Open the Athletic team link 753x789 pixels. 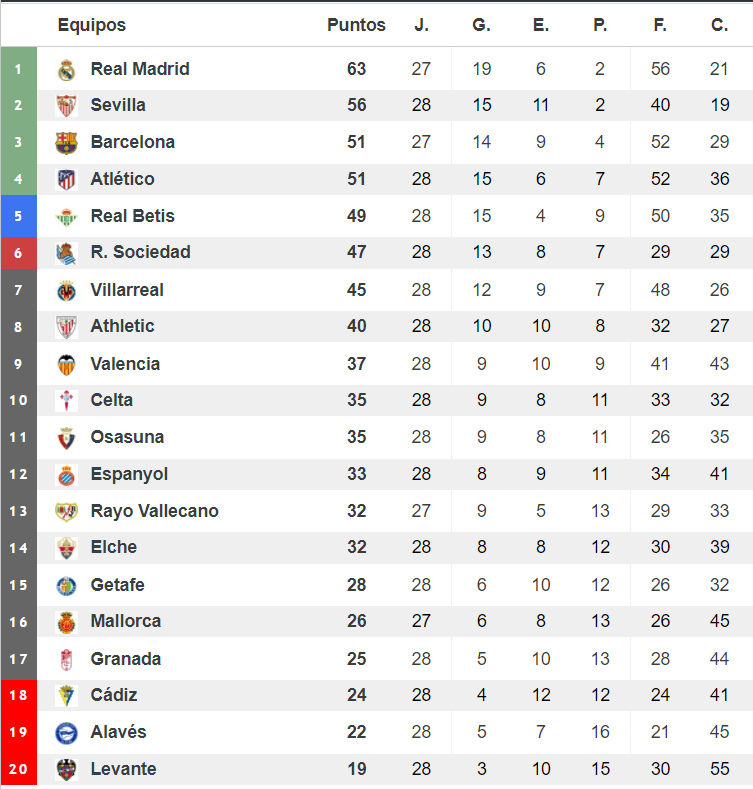pos(122,326)
